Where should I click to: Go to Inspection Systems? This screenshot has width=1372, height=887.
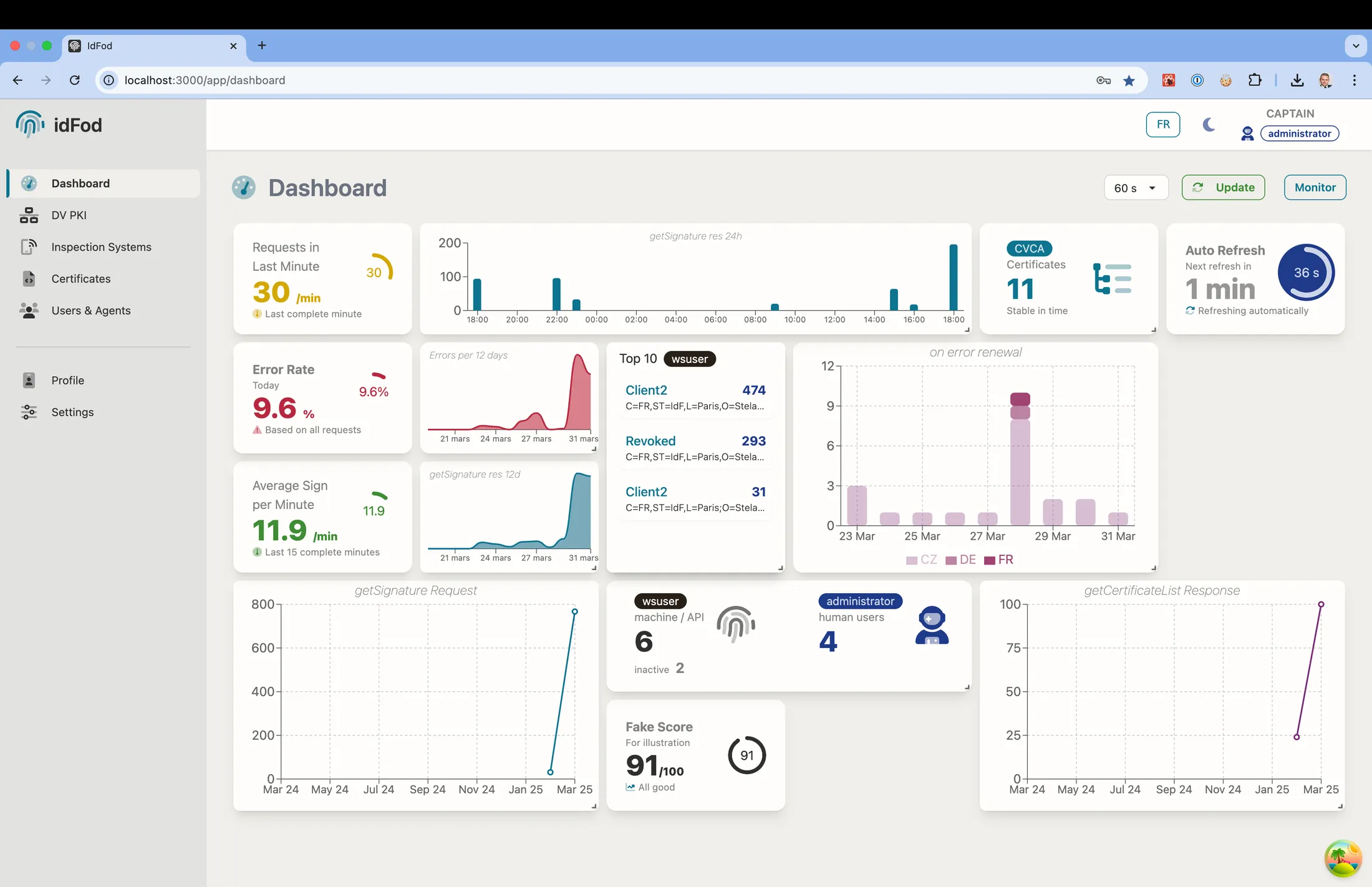point(104,247)
